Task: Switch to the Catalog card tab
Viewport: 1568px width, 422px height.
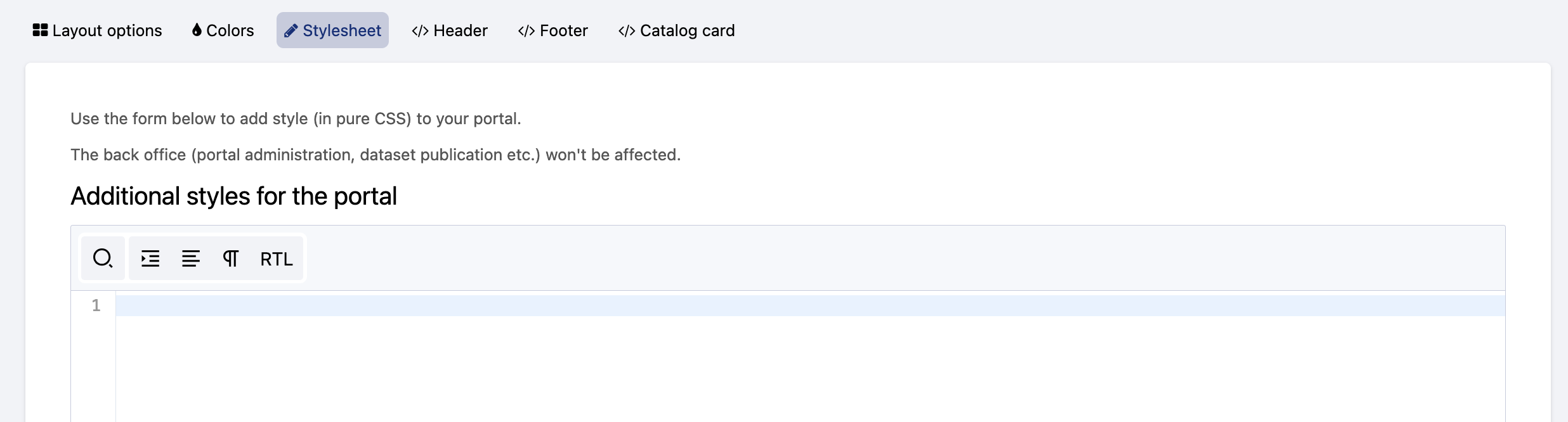Action: click(x=687, y=30)
